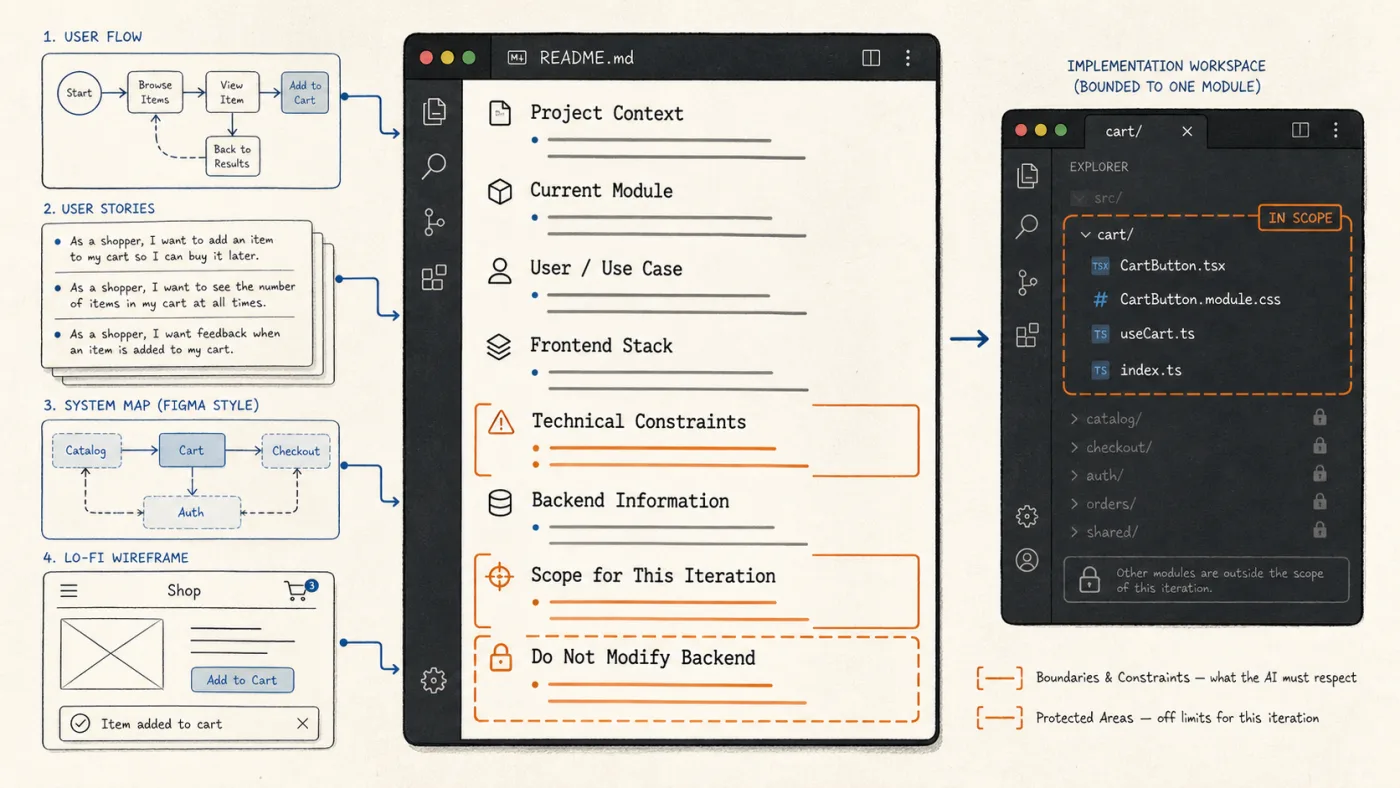The width and height of the screenshot is (1400, 788).
Task: Open CartButton.module.css file
Action: [1186, 299]
